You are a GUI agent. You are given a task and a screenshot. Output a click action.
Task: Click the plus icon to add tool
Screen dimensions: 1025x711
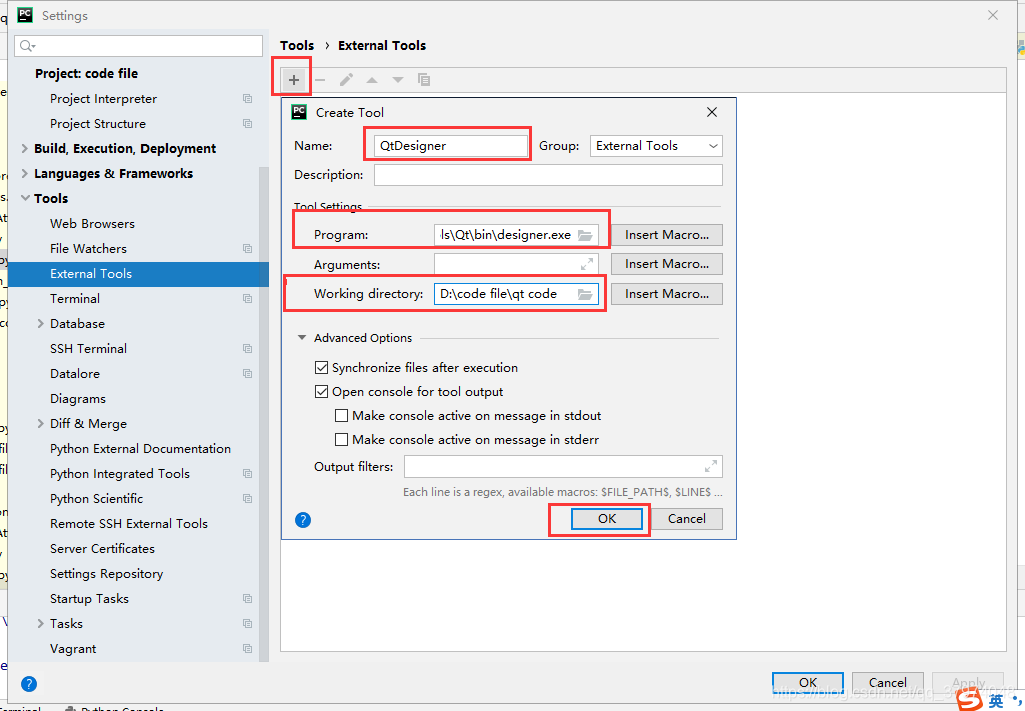294,80
